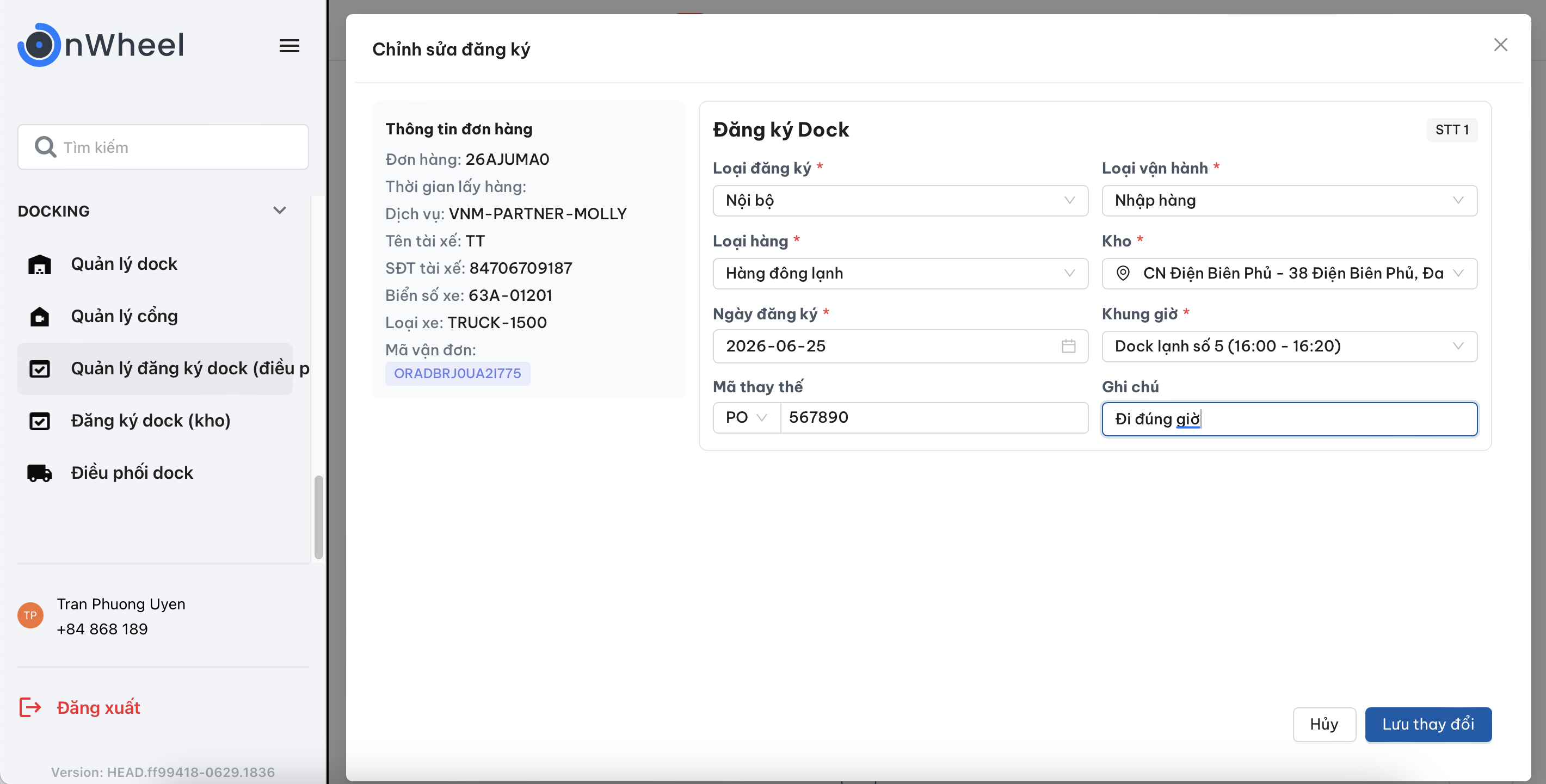This screenshot has height=784, width=1546.
Task: Click the Tìm kiếm search field
Action: 163,147
